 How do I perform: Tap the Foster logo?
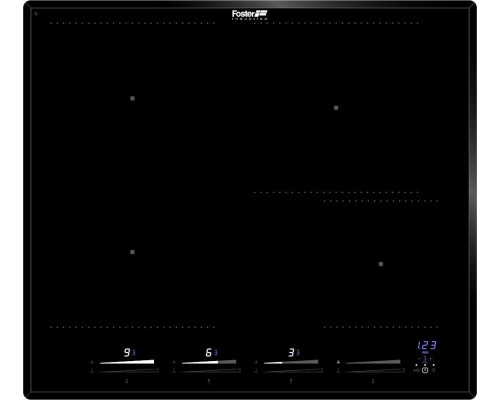tap(250, 14)
